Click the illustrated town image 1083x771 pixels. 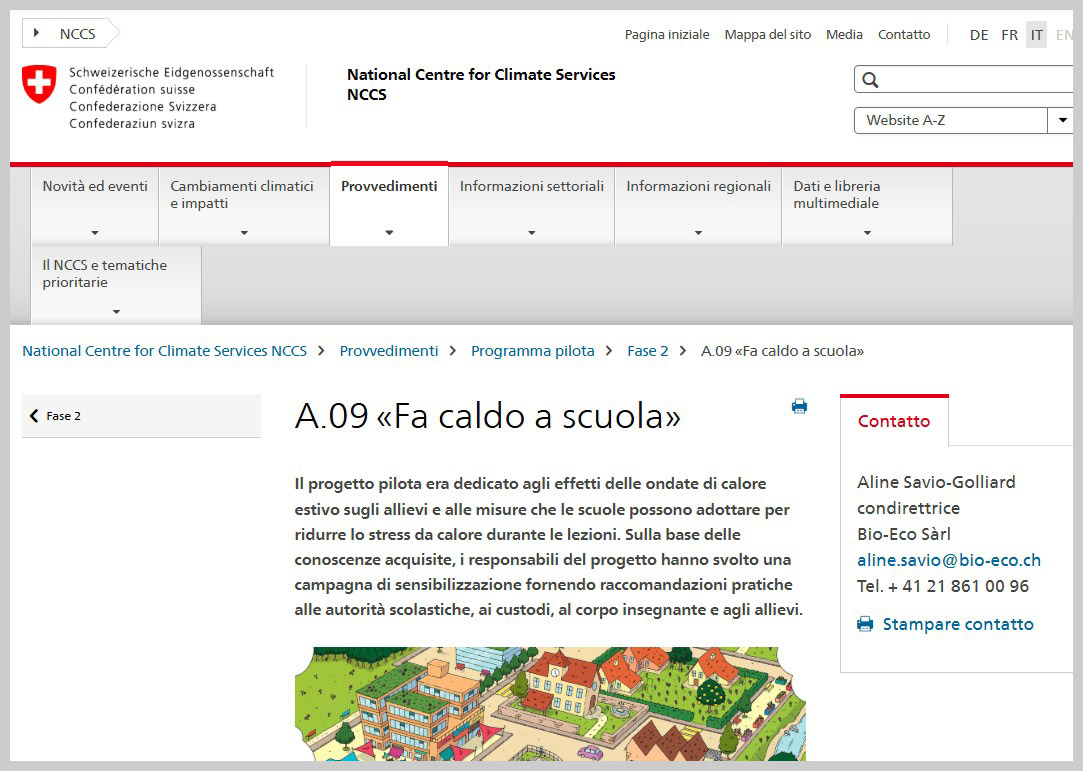[550, 703]
